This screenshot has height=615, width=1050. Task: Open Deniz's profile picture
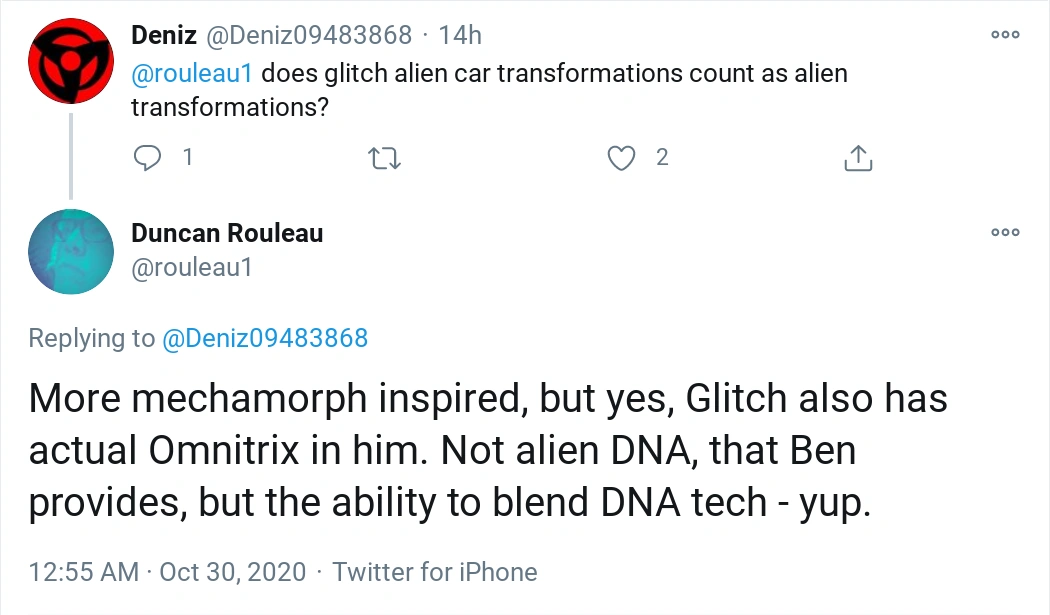(x=69, y=60)
